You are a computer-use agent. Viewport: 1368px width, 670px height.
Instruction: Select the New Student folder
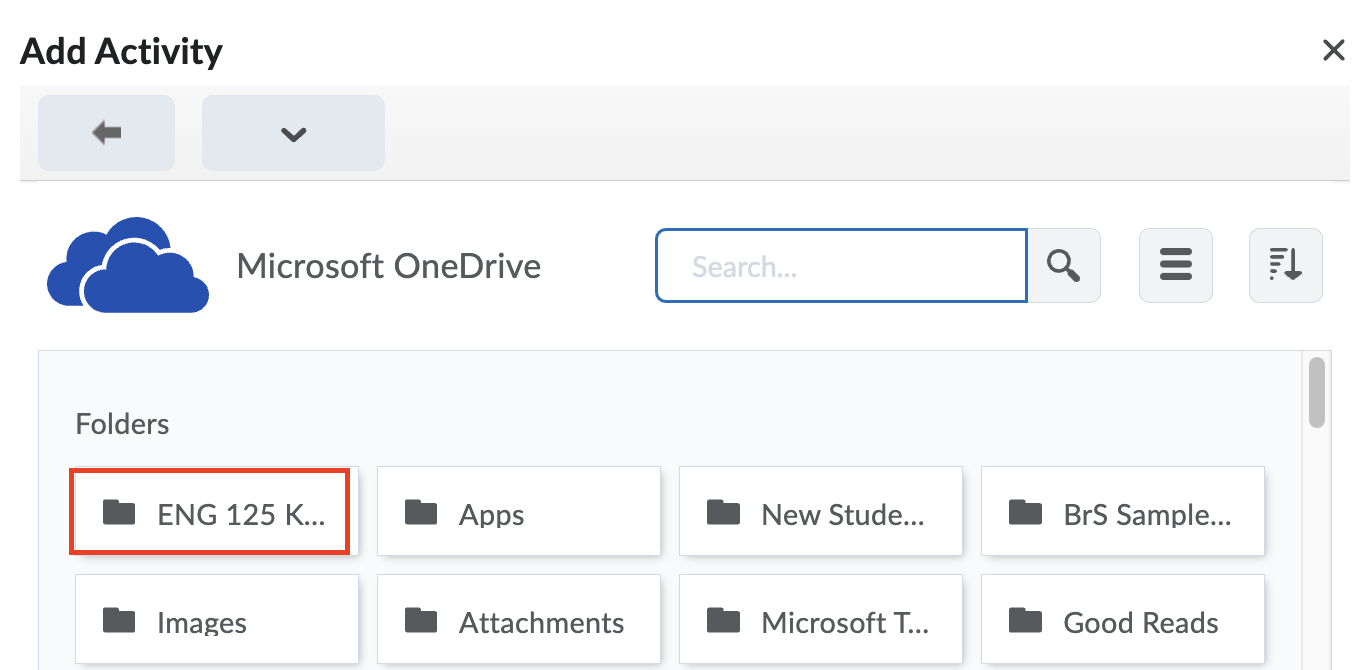click(x=820, y=513)
